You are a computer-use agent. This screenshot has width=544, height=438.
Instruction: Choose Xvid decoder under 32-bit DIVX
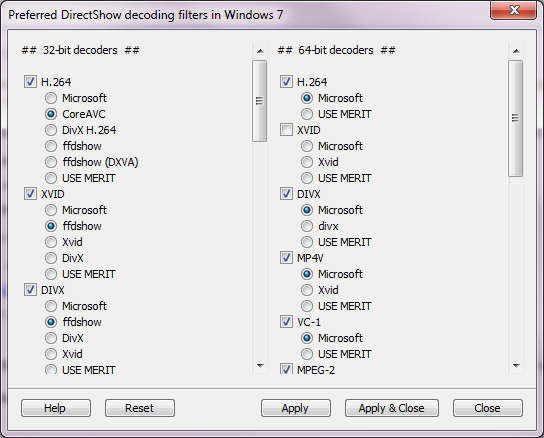pos(51,354)
